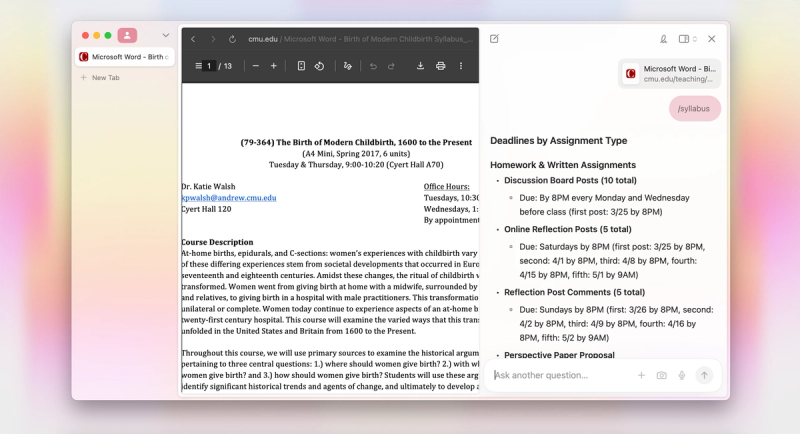800x434 pixels.
Task: Zoom in with the plus icon
Action: coord(273,66)
